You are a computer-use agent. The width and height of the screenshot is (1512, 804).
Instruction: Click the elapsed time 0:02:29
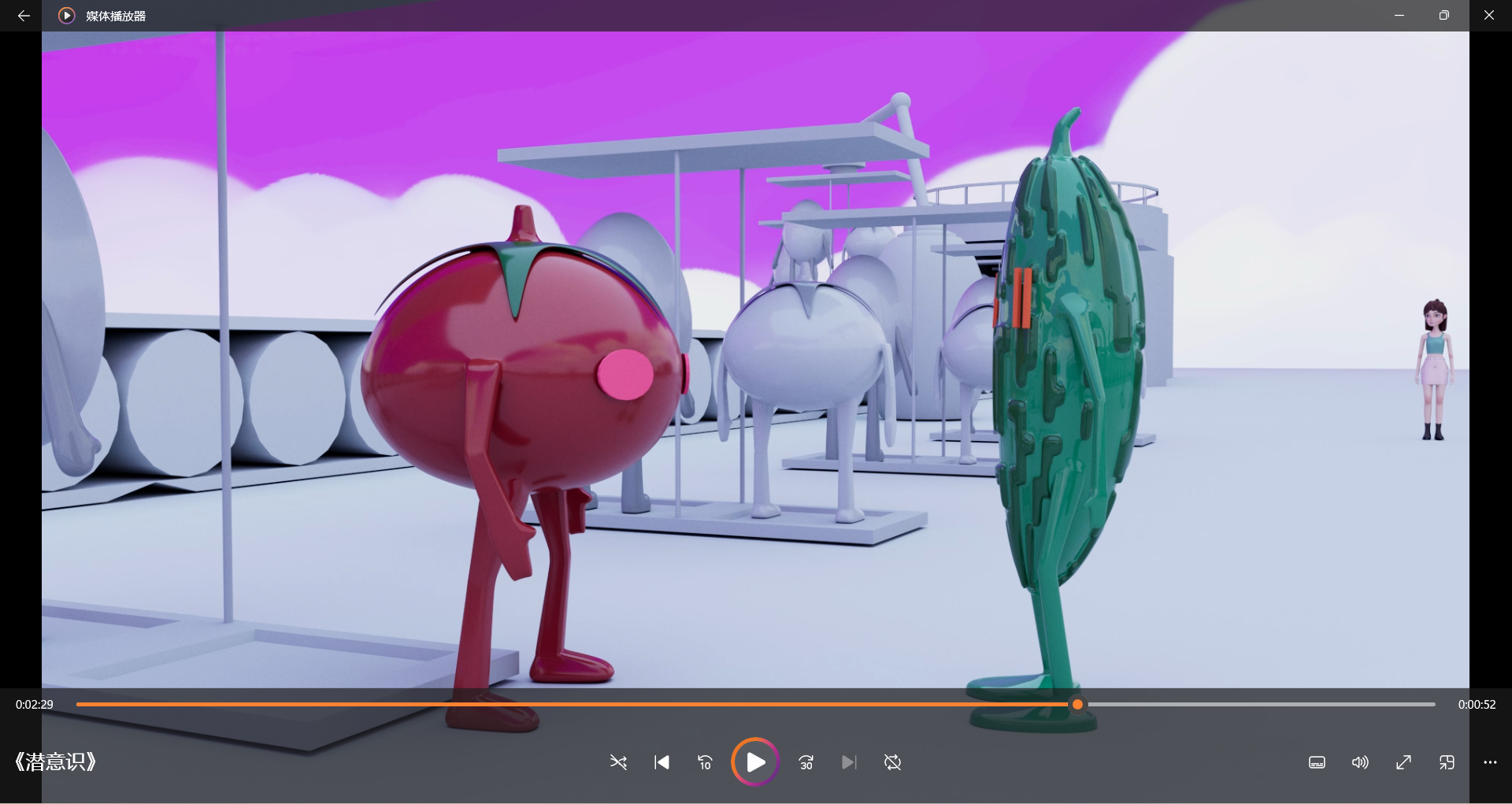pyautogui.click(x=35, y=705)
